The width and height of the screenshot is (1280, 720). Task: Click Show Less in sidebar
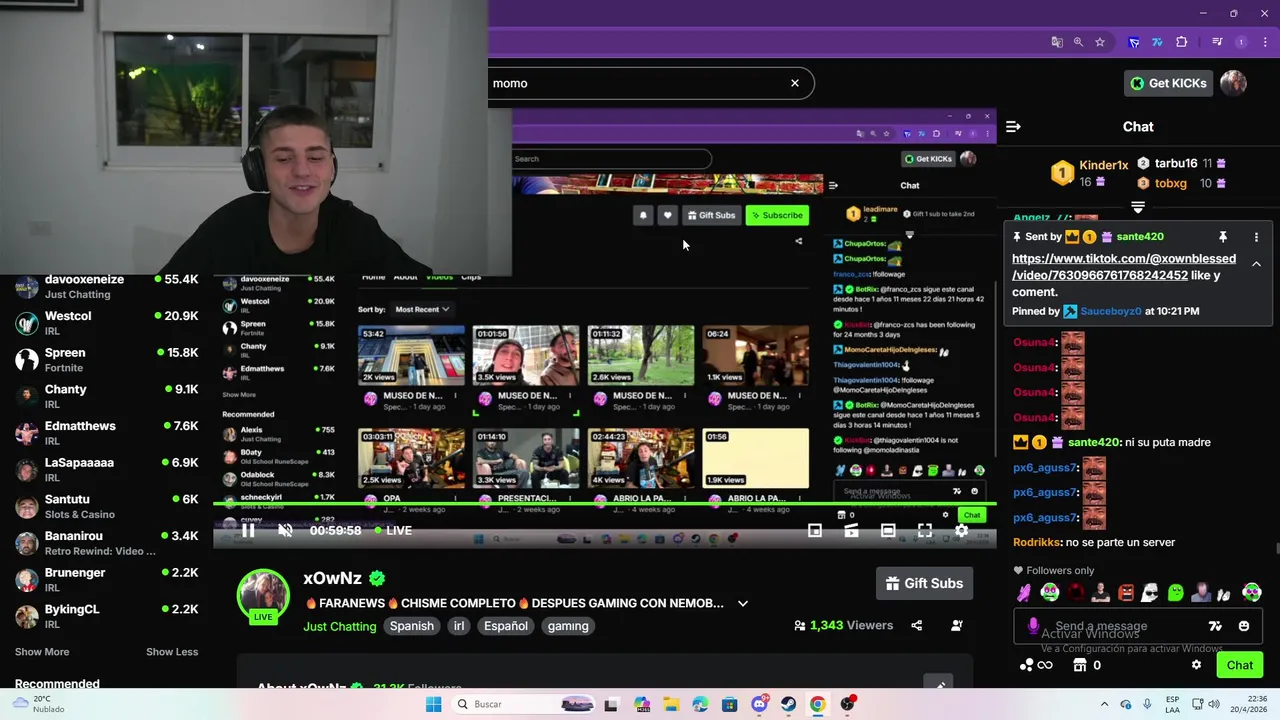pyautogui.click(x=172, y=652)
